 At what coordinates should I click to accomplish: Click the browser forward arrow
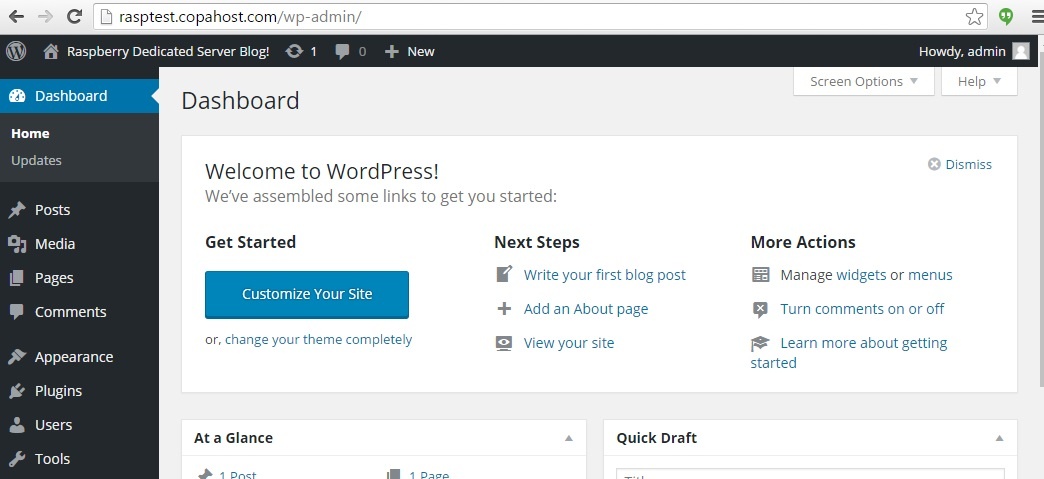point(45,17)
